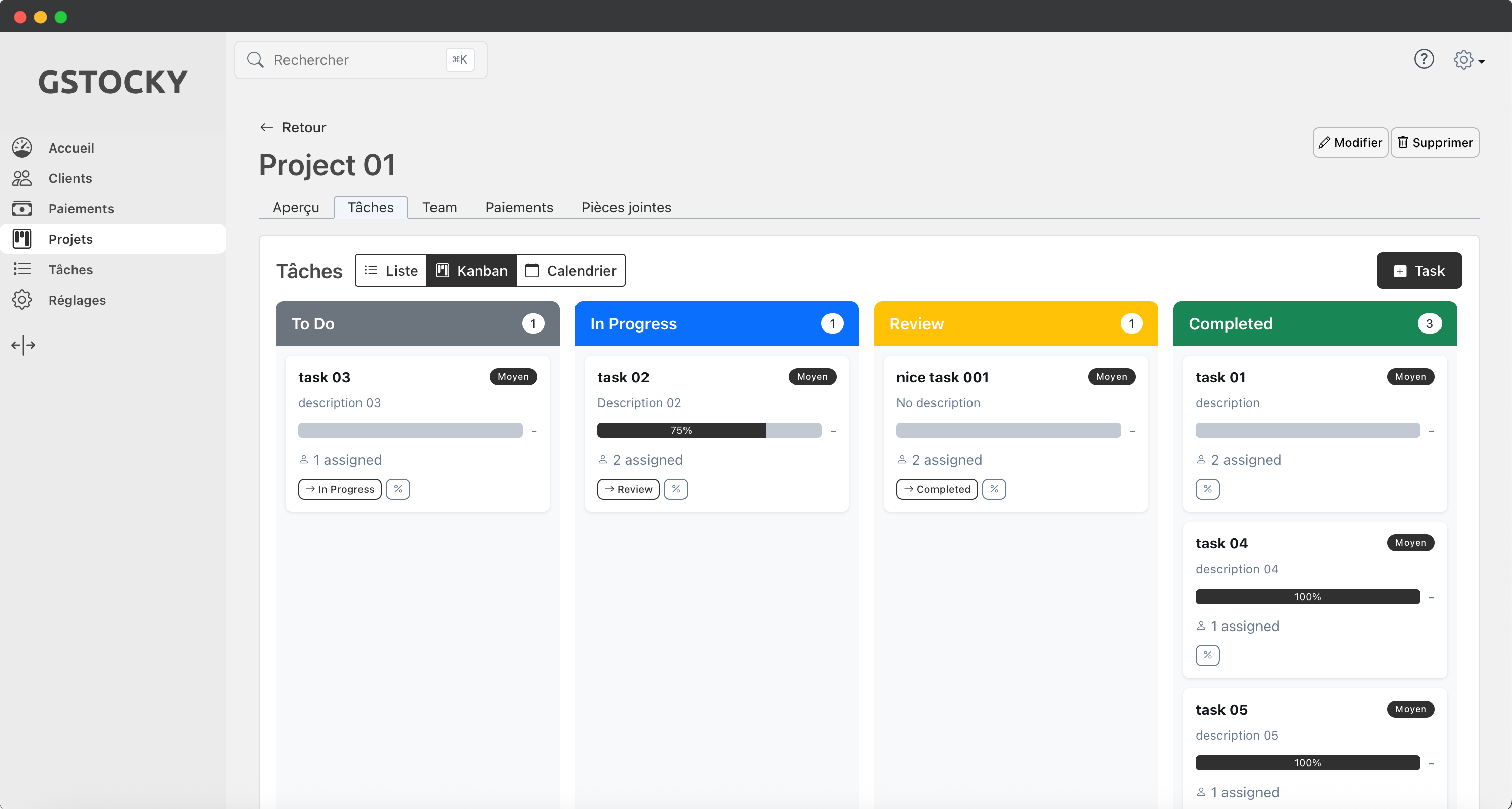The width and height of the screenshot is (1512, 809).
Task: Click inside the Rechercher search field
Action: [340, 59]
